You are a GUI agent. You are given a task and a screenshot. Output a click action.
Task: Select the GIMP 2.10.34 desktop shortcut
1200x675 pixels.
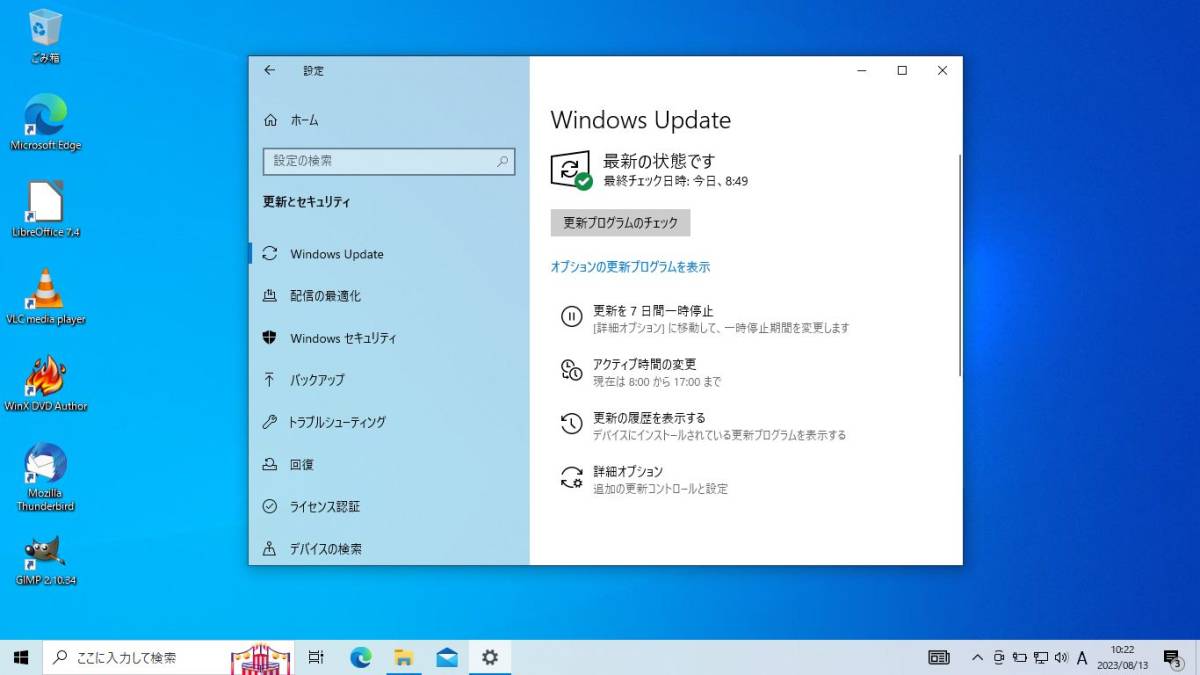(45, 561)
